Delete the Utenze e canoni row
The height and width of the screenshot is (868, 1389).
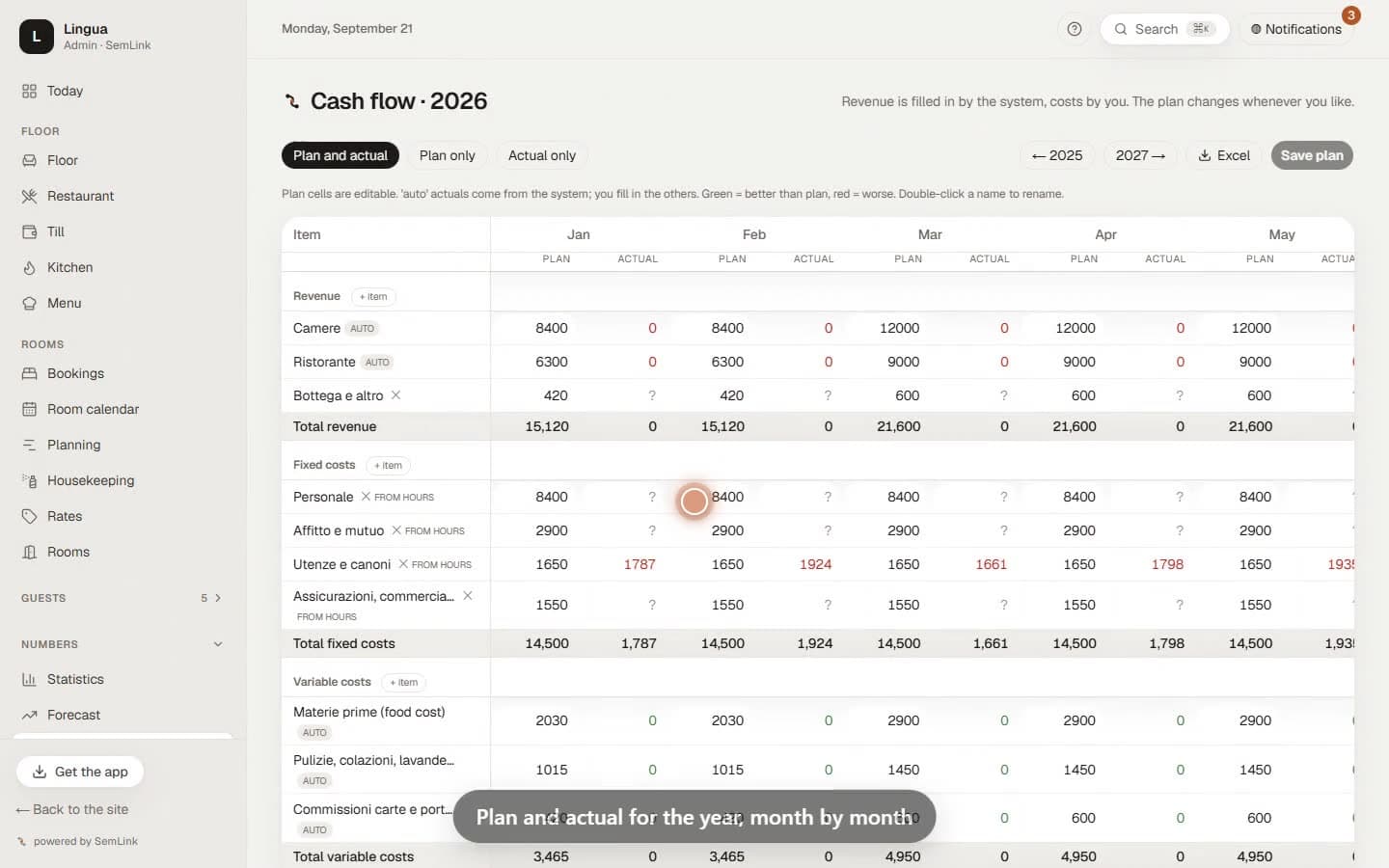tap(403, 564)
